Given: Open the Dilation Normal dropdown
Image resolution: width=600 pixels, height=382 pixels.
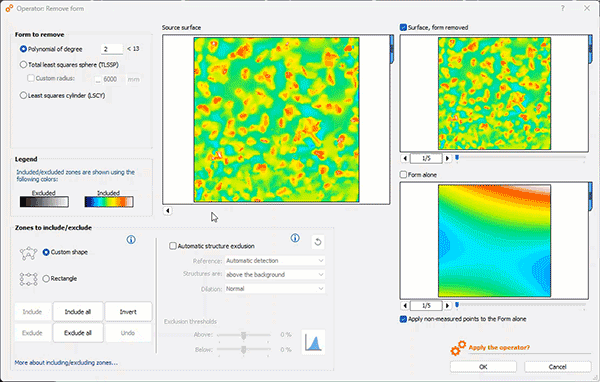Looking at the screenshot, I should coord(275,289).
